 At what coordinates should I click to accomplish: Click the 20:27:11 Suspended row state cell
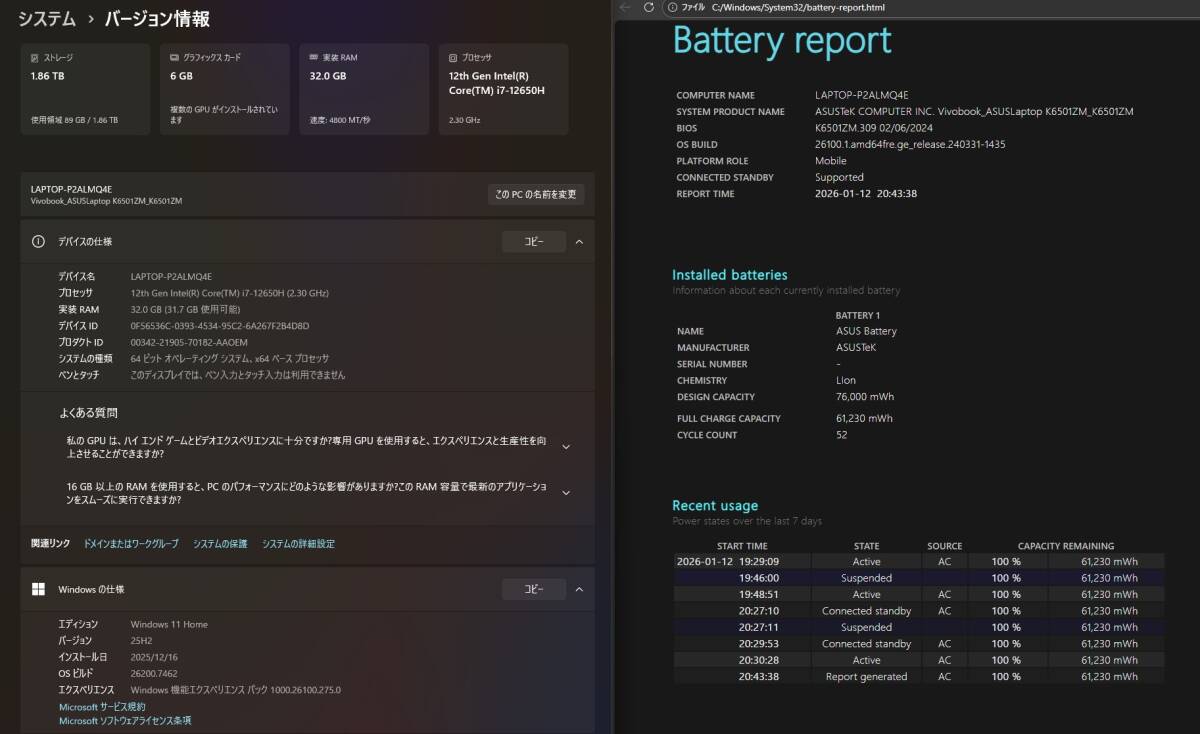pyautogui.click(x=866, y=627)
